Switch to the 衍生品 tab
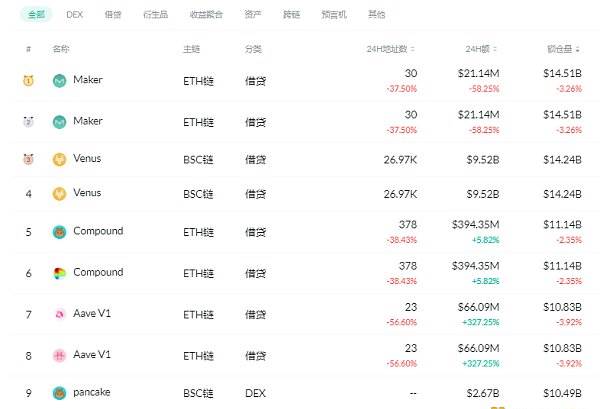The height and width of the screenshot is (409, 600). (x=155, y=15)
